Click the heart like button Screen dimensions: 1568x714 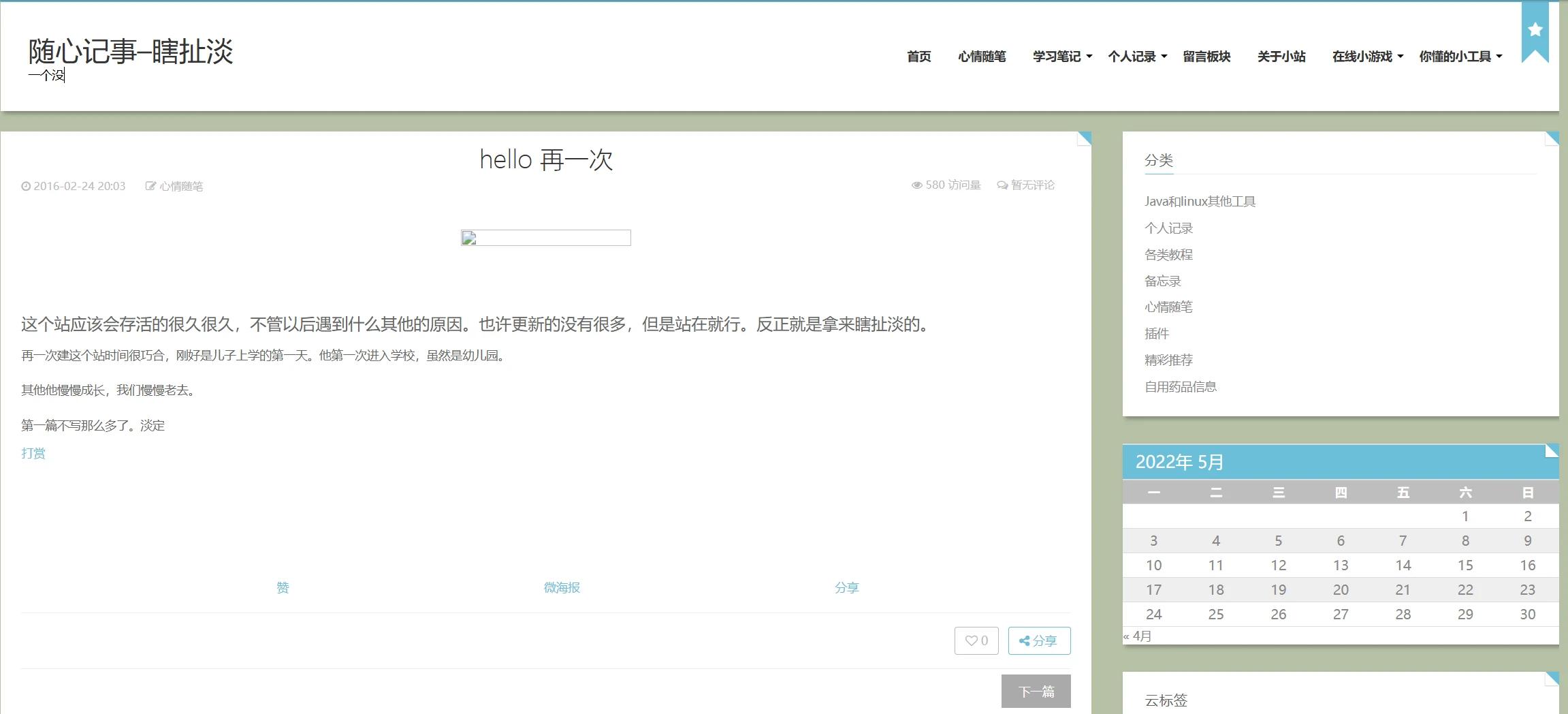coord(976,640)
